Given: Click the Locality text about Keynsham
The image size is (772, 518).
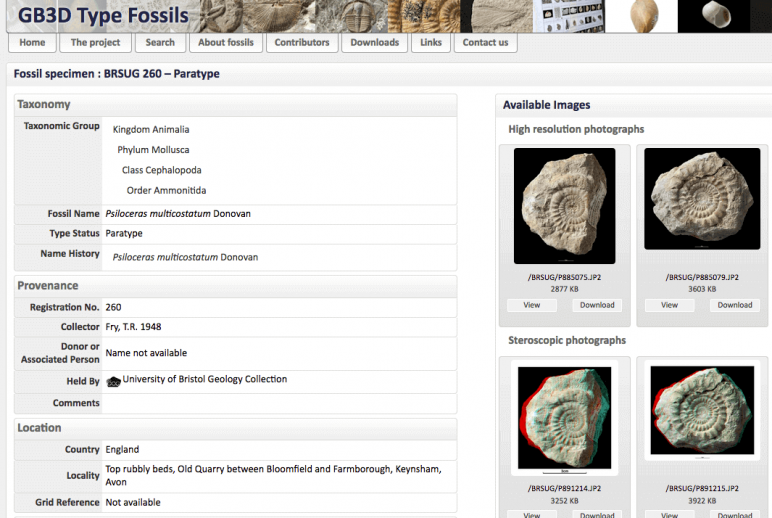Looking at the screenshot, I should (273, 476).
